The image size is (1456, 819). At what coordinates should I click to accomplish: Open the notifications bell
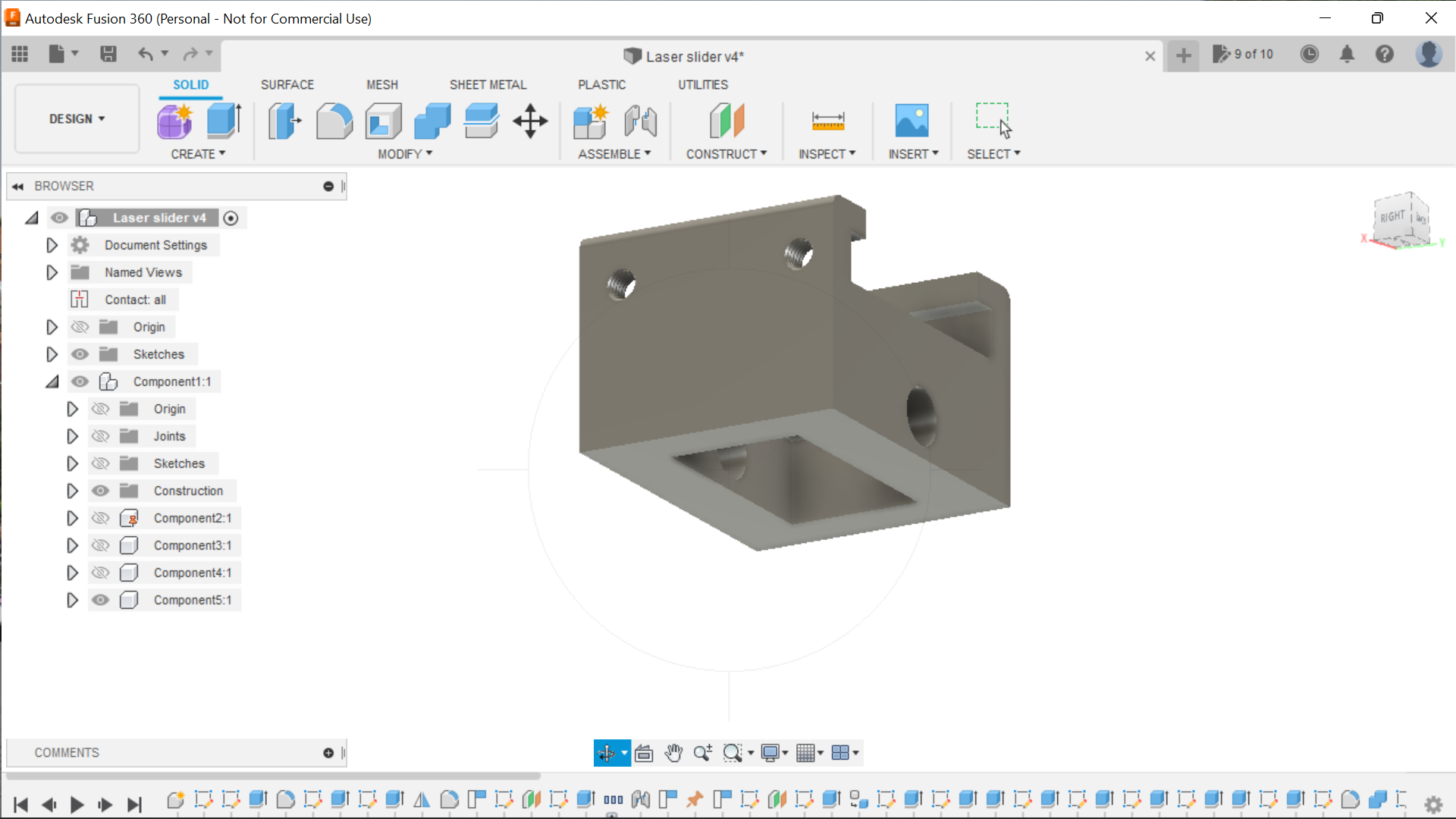point(1348,54)
